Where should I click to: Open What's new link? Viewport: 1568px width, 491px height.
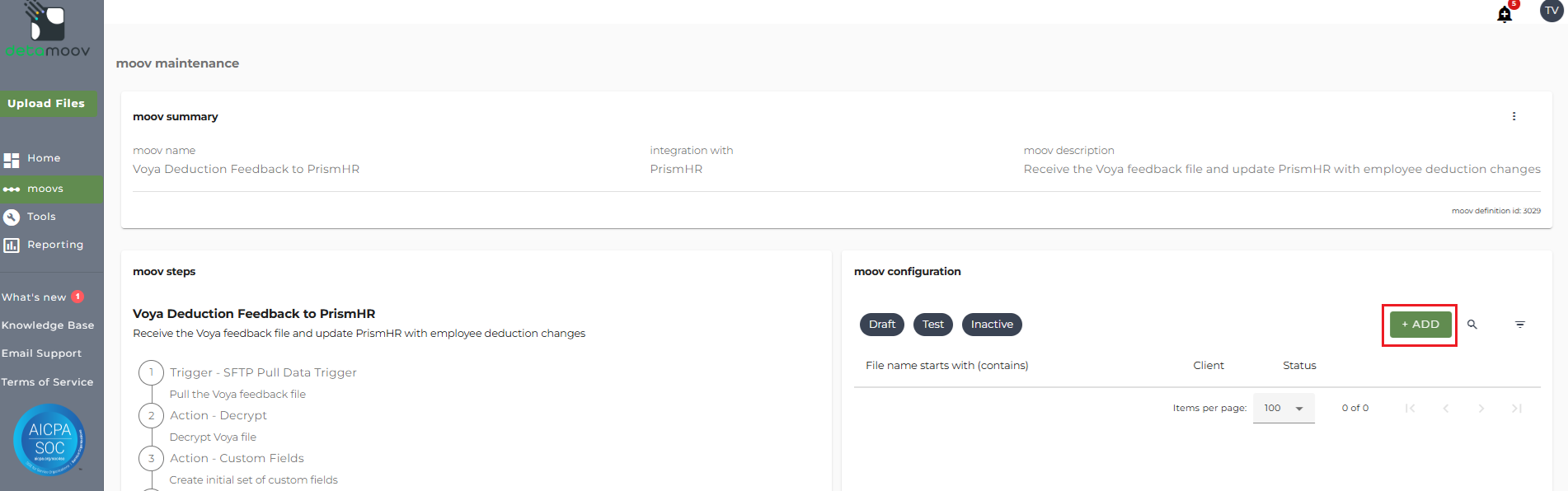(x=34, y=297)
